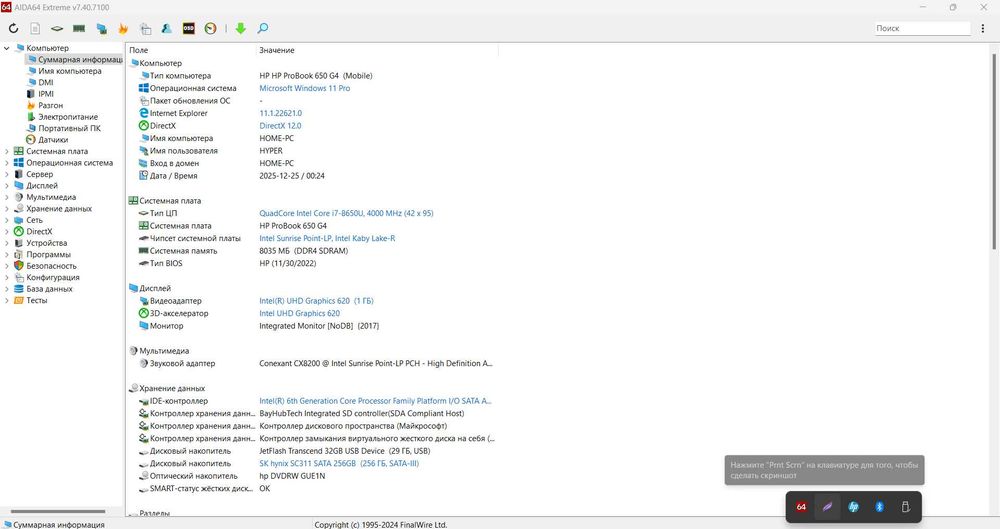Image resolution: width=1000 pixels, height=529 pixels.
Task: Launch the stability test flame icon
Action: (123, 28)
